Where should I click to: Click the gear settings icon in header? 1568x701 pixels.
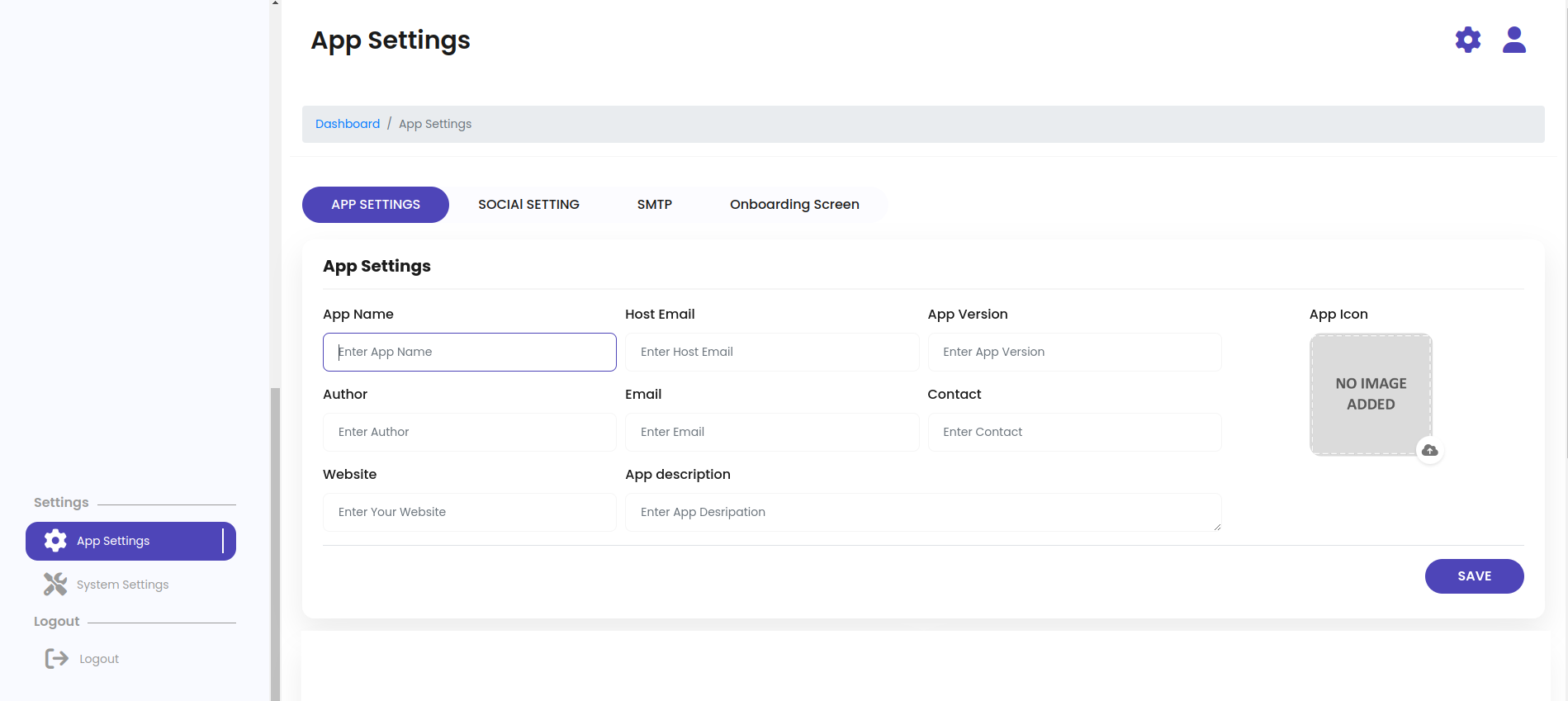point(1467,40)
